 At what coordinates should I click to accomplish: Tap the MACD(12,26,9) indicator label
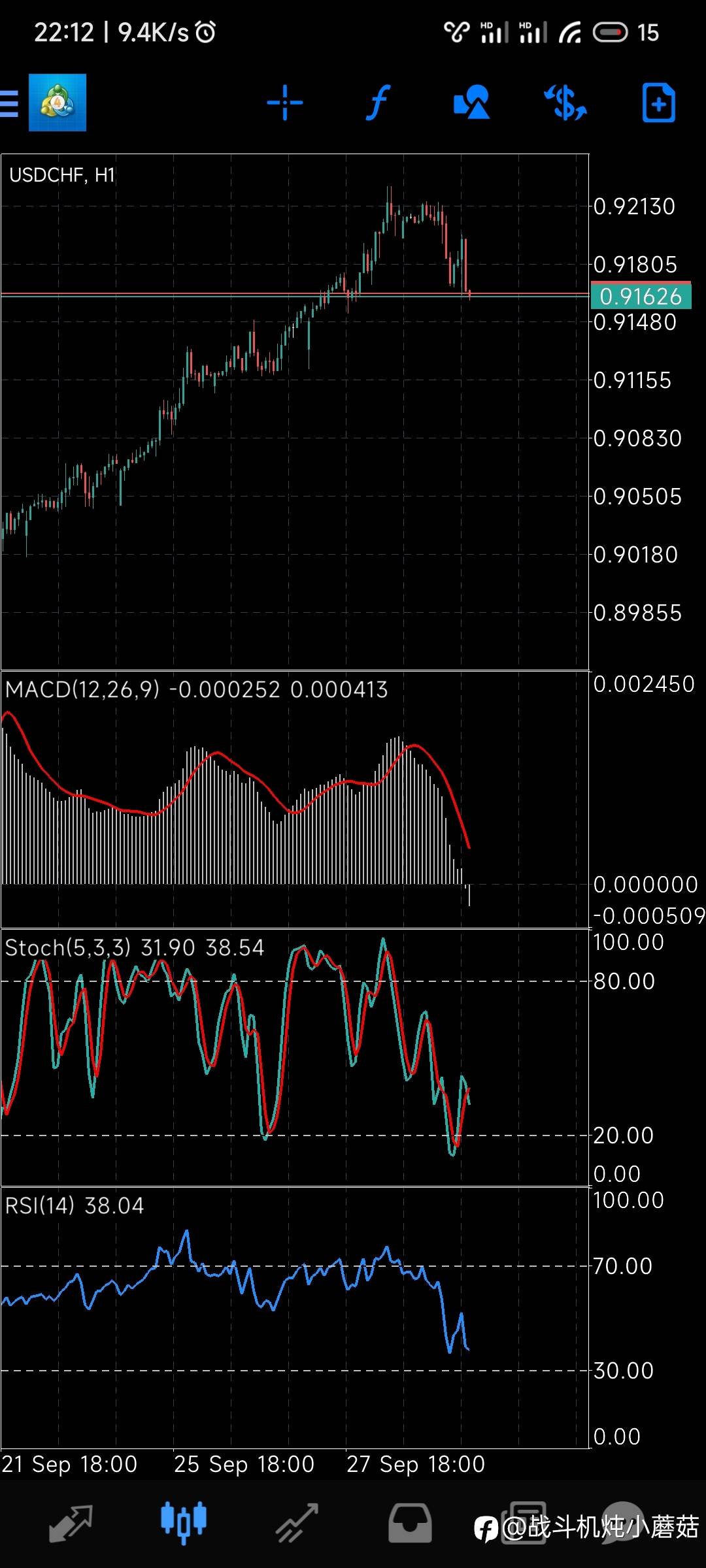pos(82,689)
